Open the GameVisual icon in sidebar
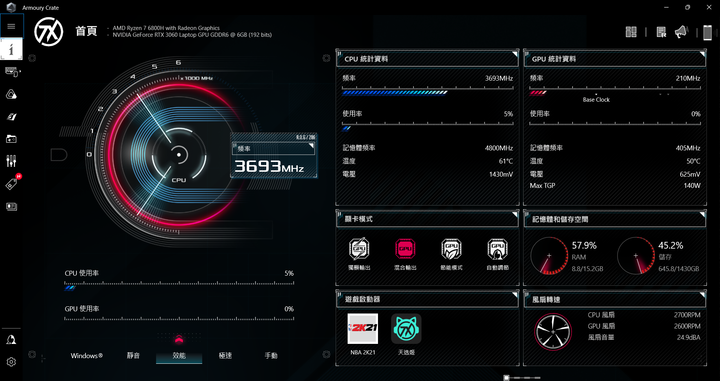This screenshot has width=720, height=381. tap(11, 117)
